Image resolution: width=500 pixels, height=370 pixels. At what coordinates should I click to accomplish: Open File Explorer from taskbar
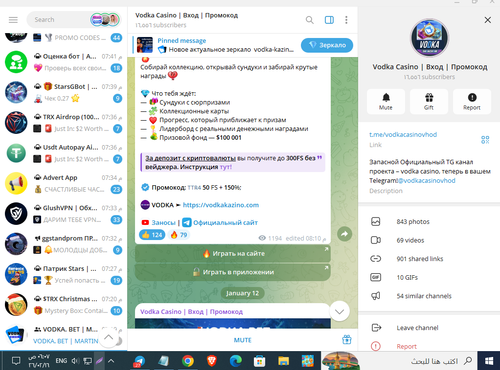click(x=284, y=361)
